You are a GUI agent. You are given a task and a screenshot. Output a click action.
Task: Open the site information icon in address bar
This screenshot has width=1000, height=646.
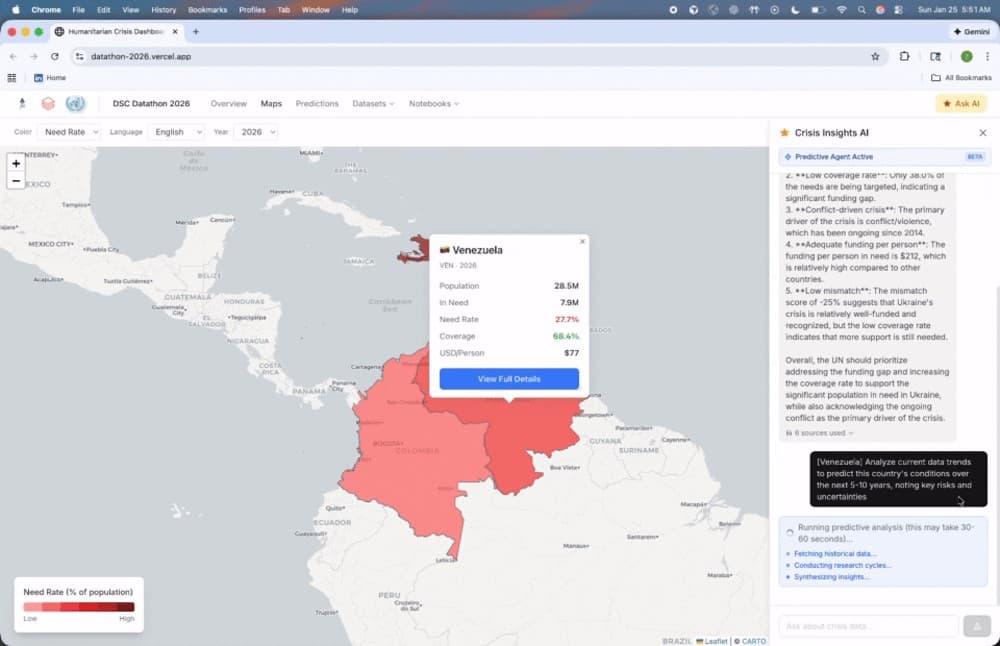coord(79,57)
